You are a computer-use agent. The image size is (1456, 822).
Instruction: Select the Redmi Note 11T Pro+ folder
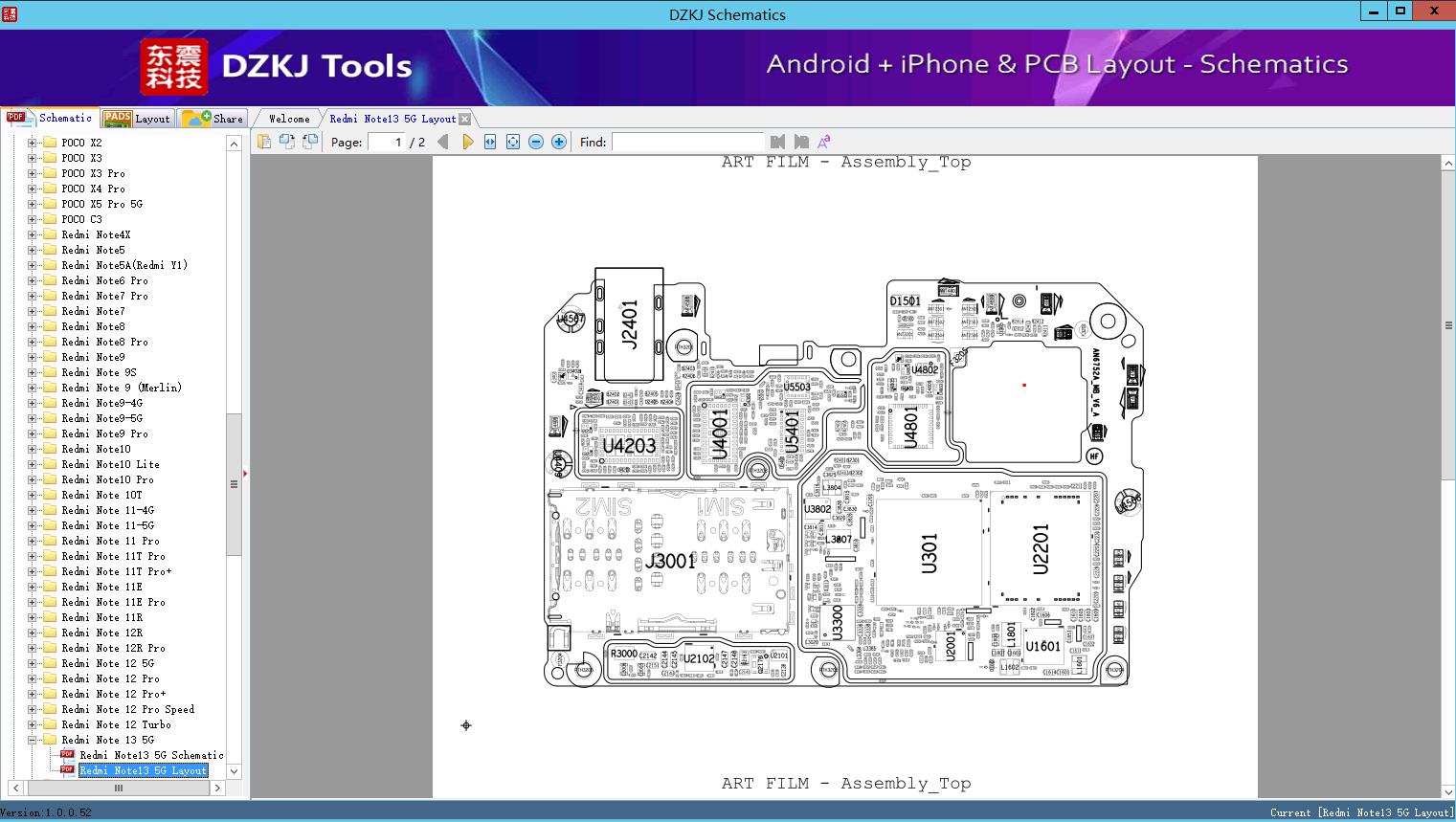[117, 571]
